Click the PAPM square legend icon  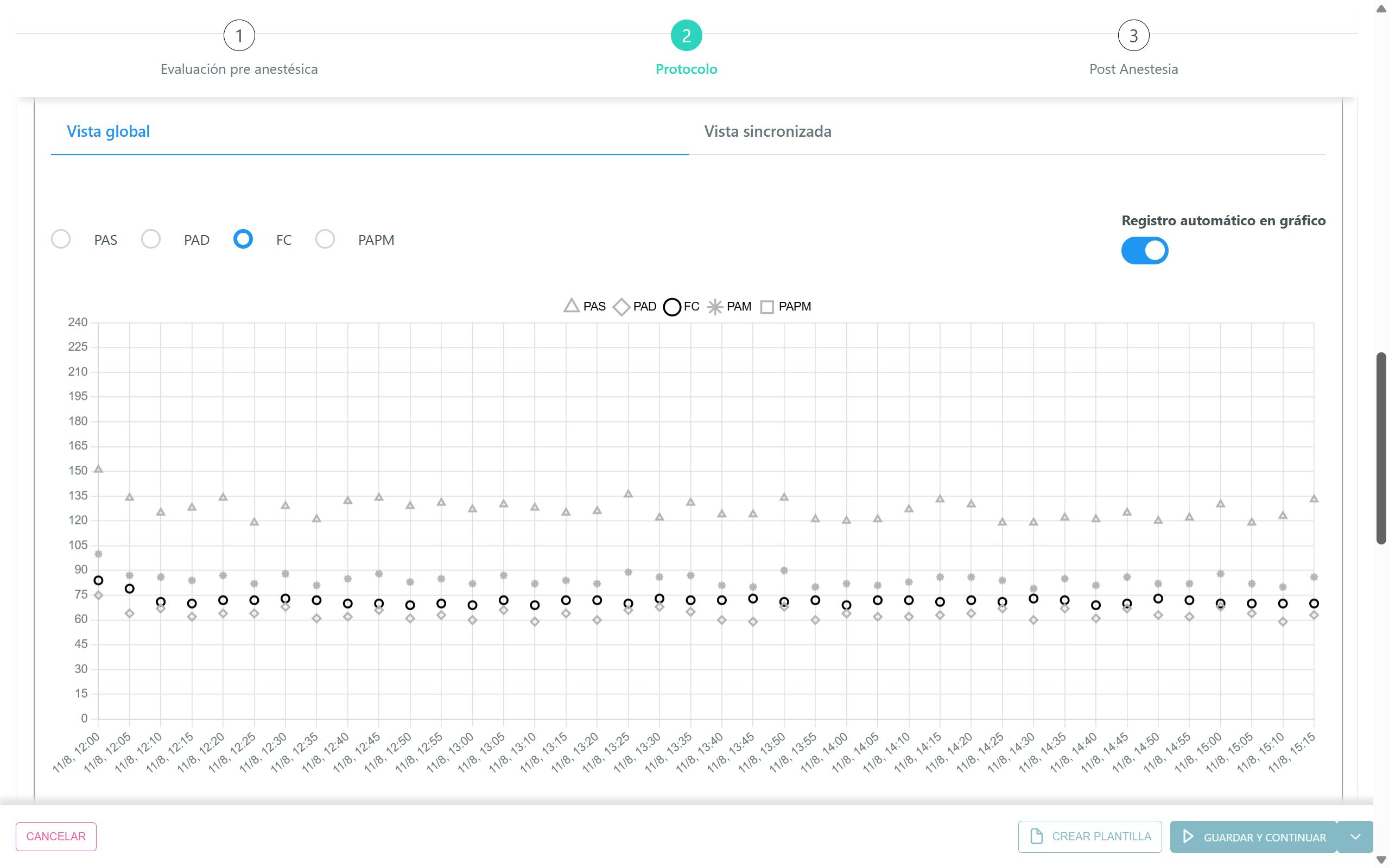coord(766,307)
